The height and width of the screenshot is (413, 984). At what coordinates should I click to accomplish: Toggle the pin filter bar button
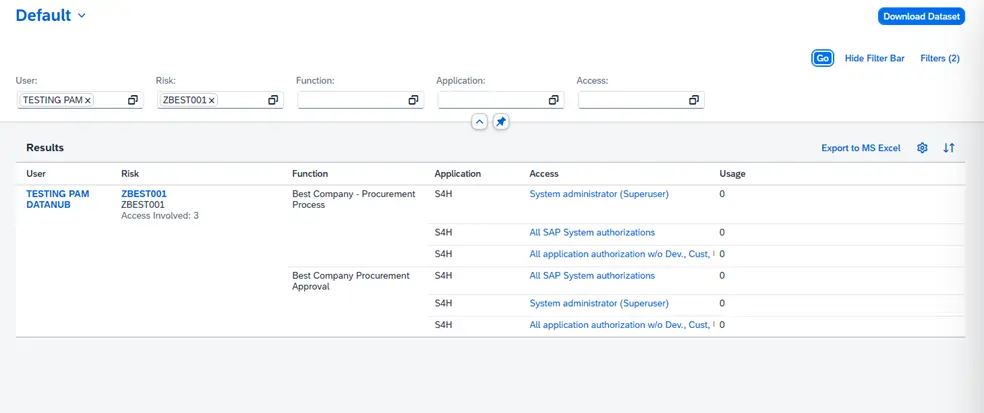502,121
